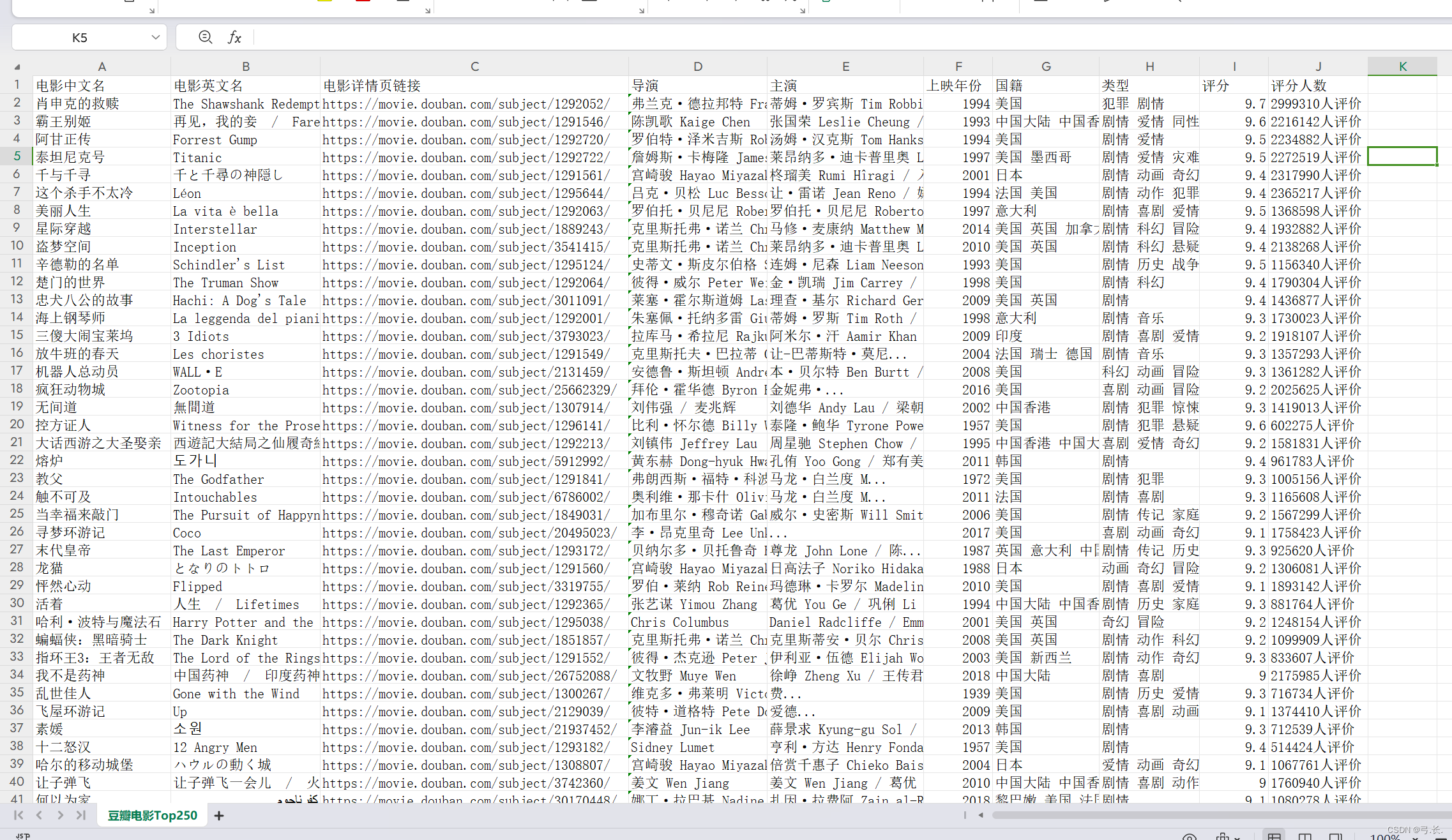Screen dimensions: 1452x840
Task: Open link ending subject/1292052/
Action: 474,103
